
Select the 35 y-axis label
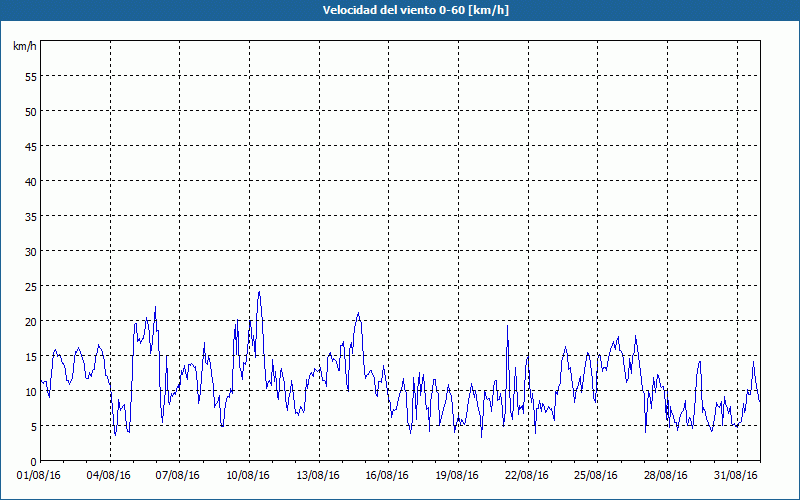point(31,217)
